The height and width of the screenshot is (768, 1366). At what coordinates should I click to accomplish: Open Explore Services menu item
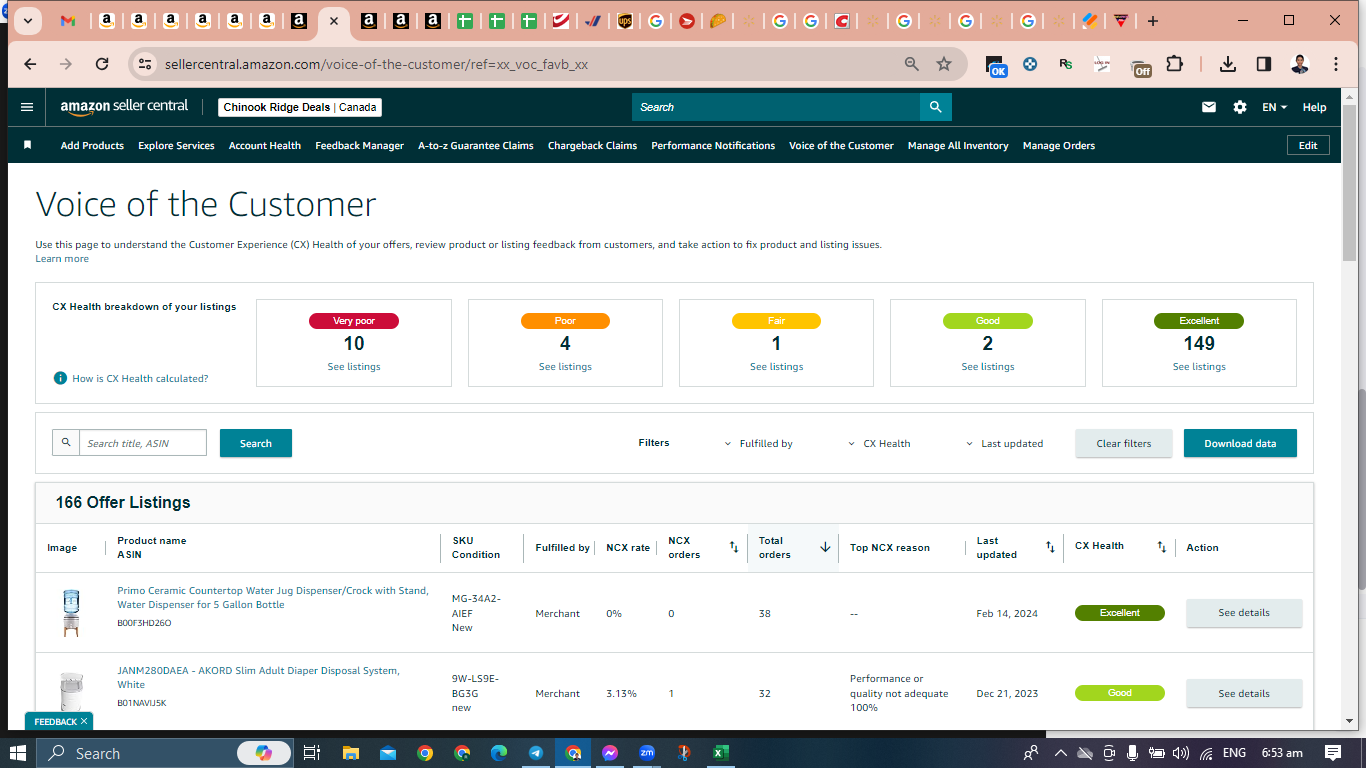[x=176, y=145]
